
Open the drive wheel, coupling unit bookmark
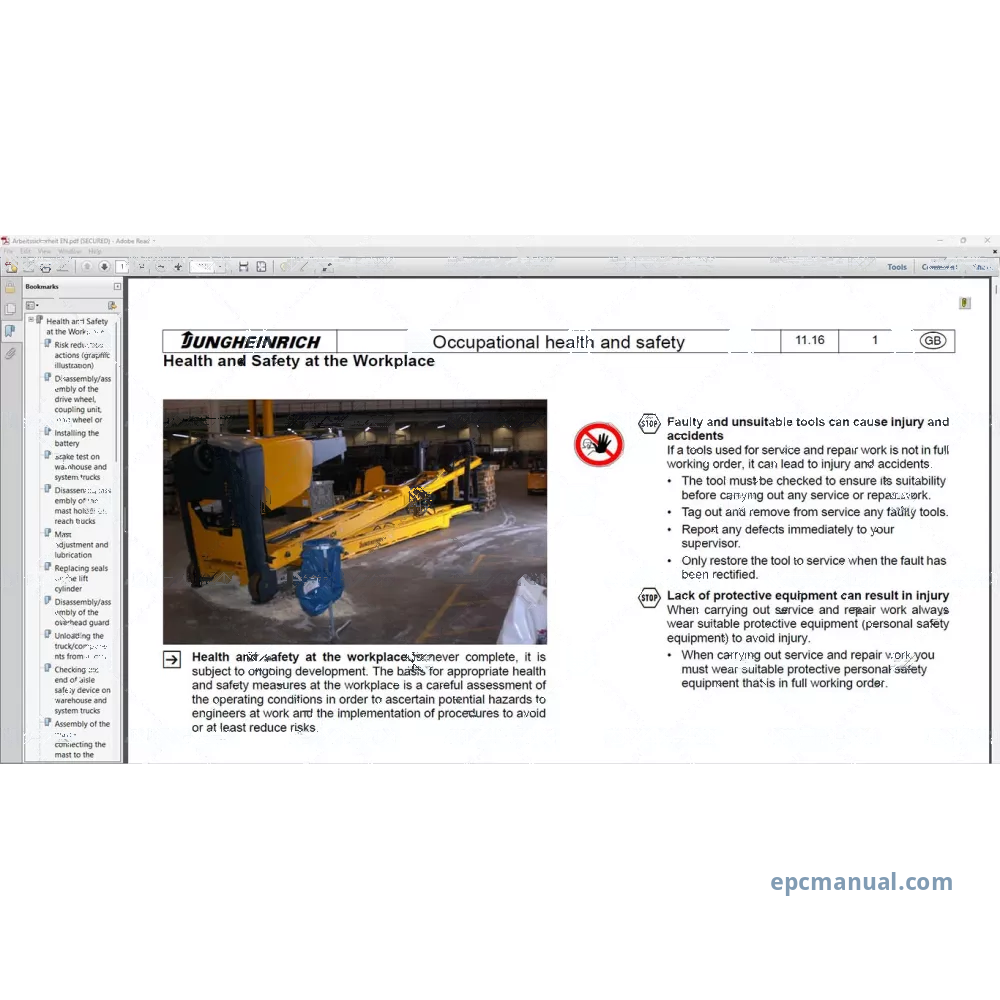[x=82, y=399]
